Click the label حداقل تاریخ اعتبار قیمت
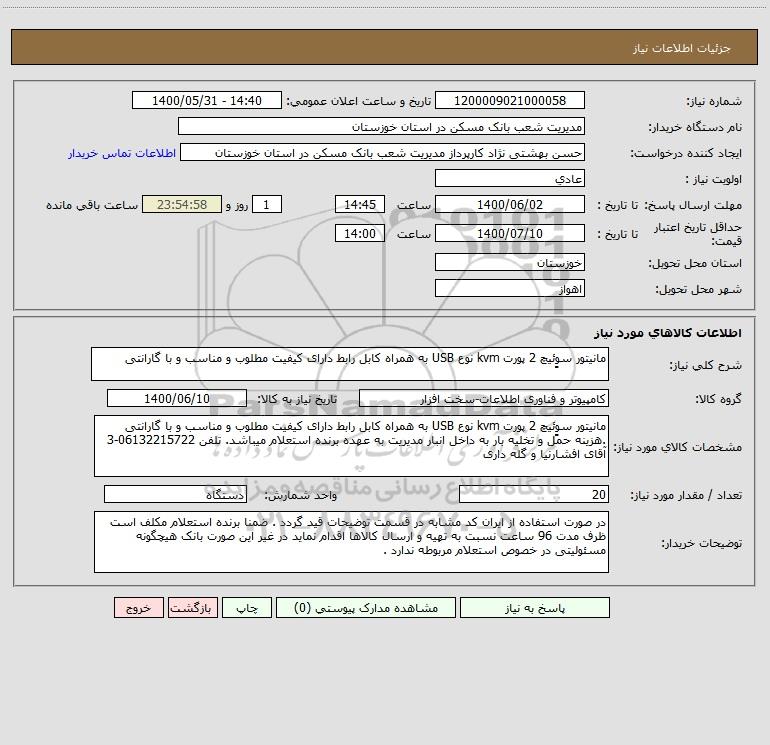Viewport: 770px width, 745px height. click(x=698, y=234)
